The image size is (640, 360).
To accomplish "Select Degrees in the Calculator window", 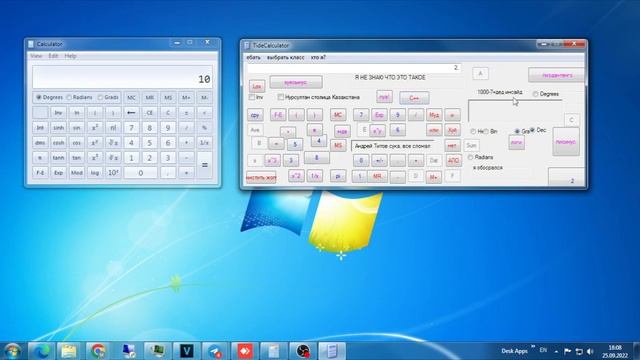I will point(49,98).
